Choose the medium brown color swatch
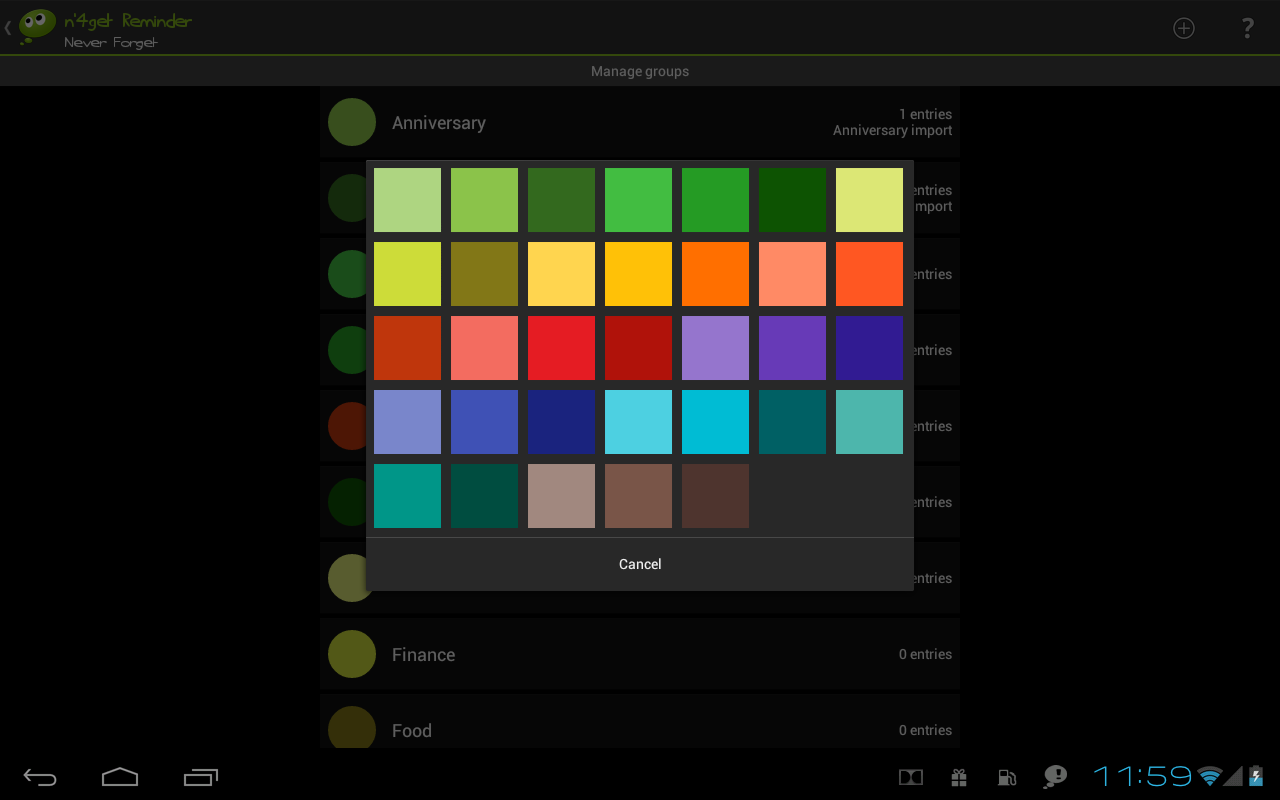Image resolution: width=1280 pixels, height=800 pixels. 638,496
